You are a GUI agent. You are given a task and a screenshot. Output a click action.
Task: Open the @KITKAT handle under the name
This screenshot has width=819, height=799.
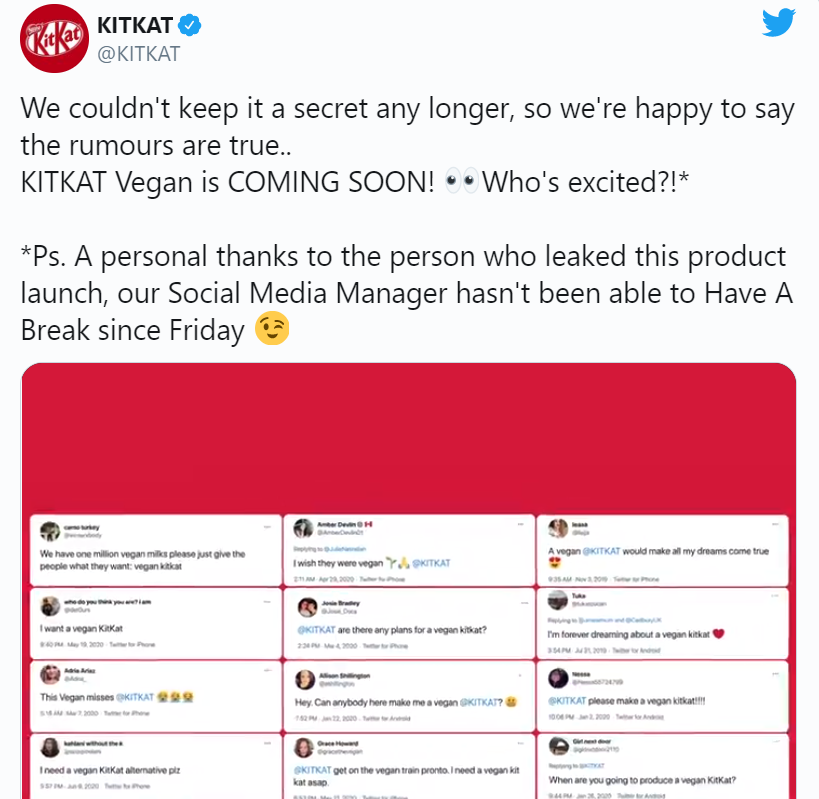(x=138, y=54)
